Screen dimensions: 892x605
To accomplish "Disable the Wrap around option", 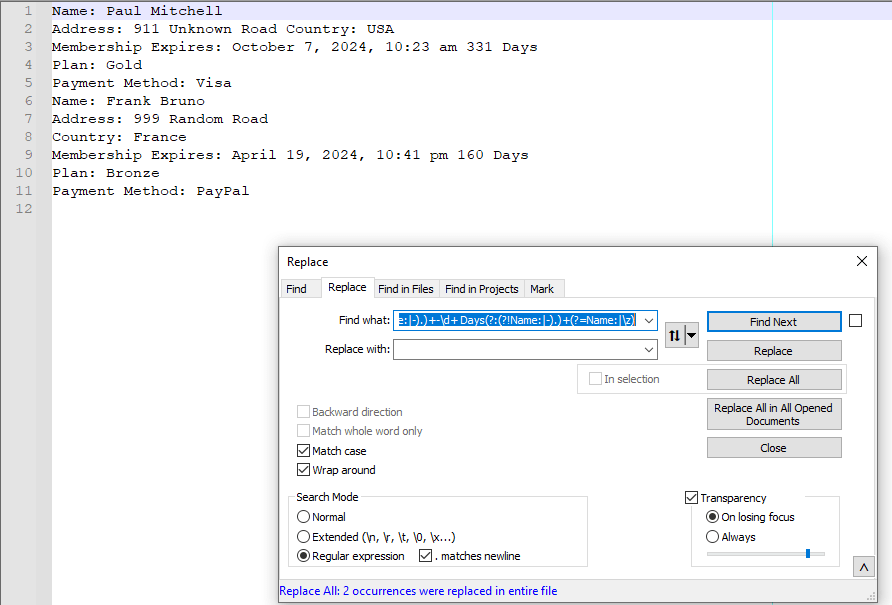I will (303, 469).
